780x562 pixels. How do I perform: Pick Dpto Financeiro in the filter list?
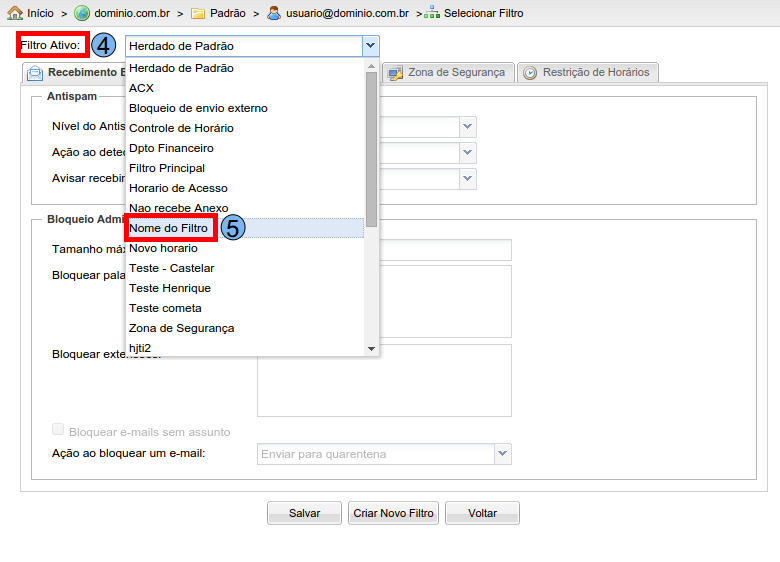click(x=171, y=148)
